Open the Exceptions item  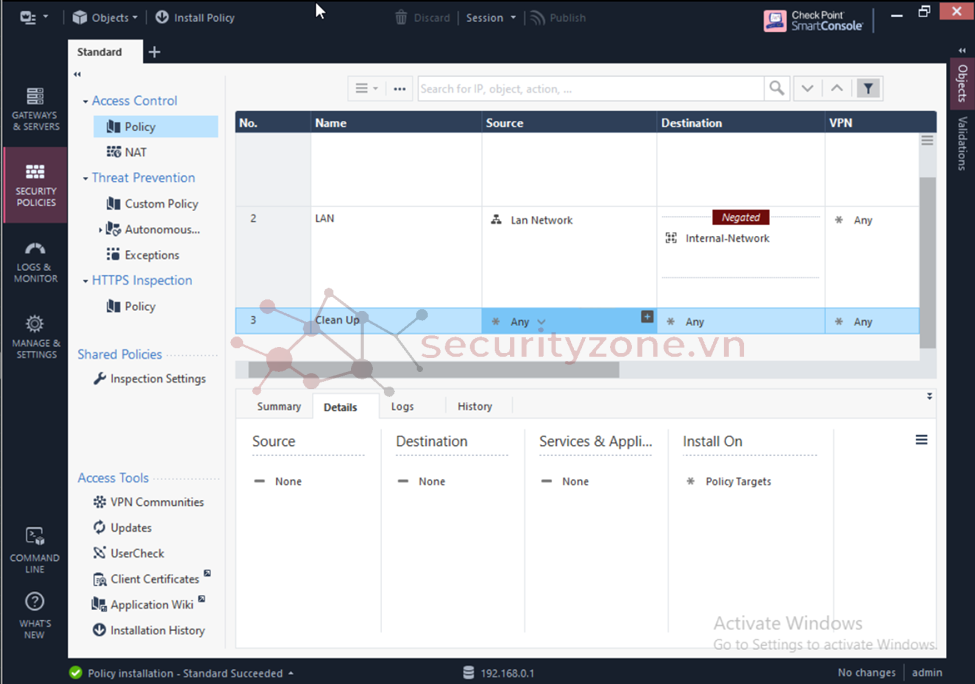(143, 254)
